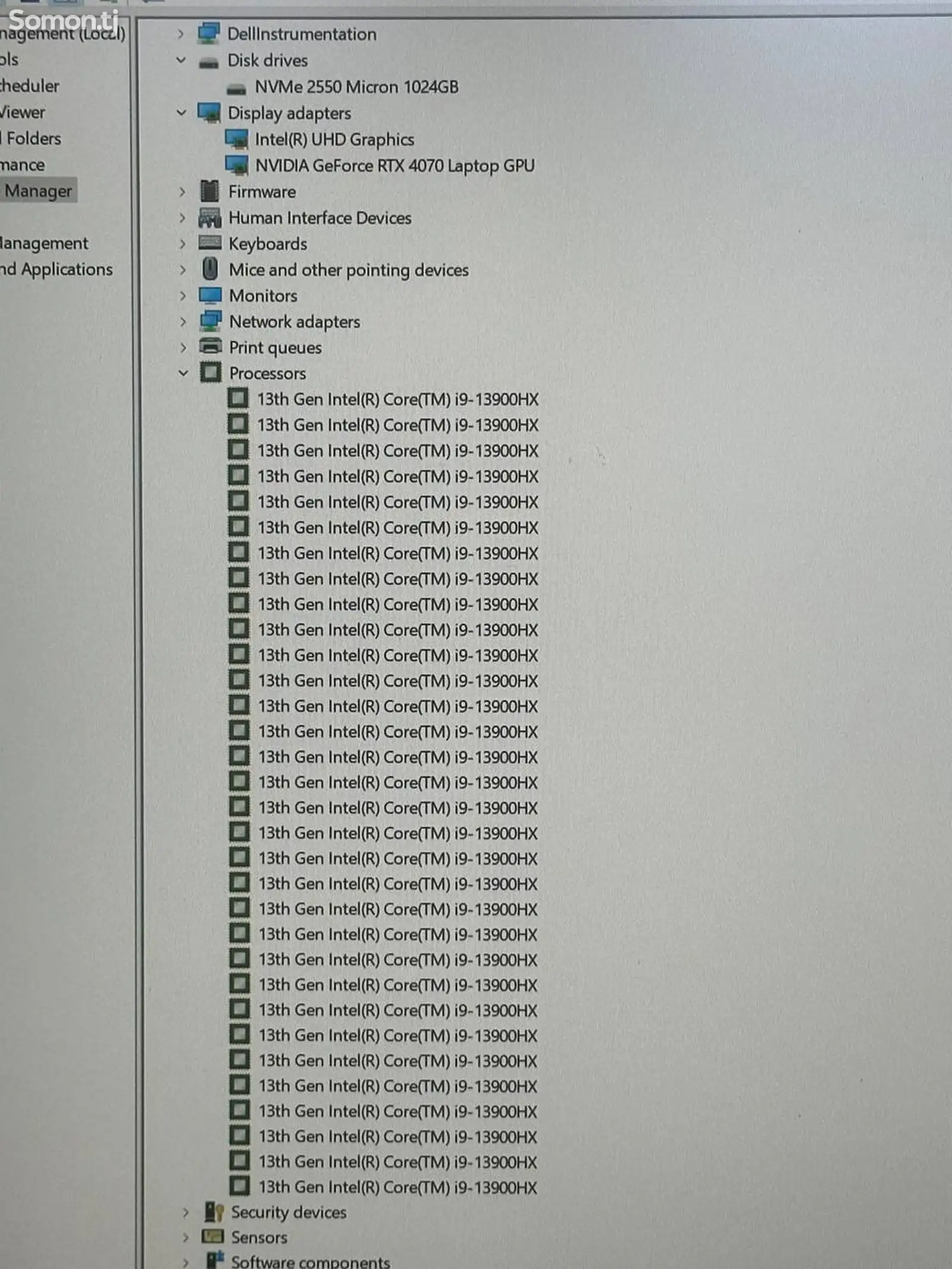
Task: Select the Sensors label
Action: tap(259, 1237)
